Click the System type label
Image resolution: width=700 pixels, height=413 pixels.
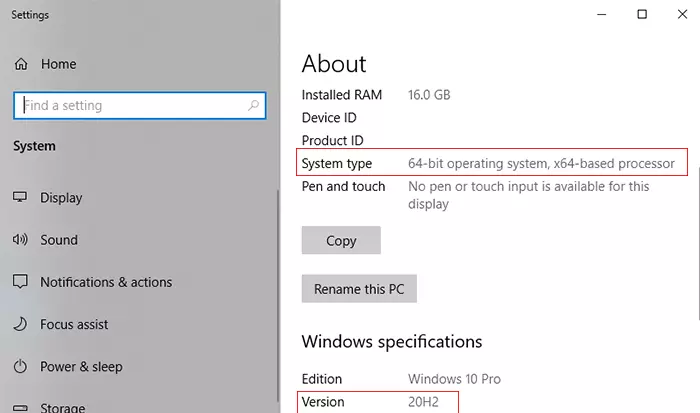[x=337, y=163]
